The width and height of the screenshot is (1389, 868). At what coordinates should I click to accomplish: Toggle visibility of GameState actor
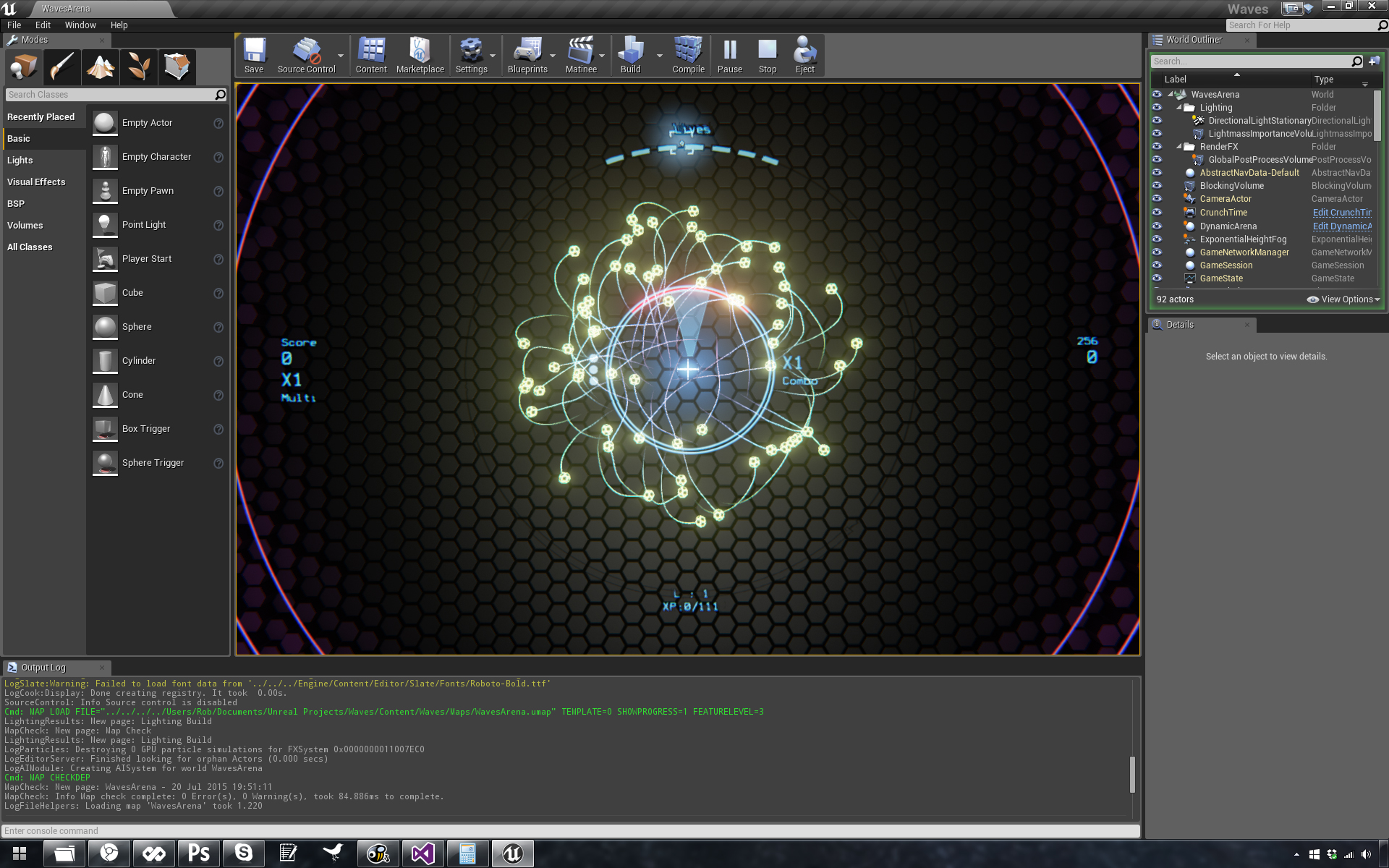click(1157, 278)
